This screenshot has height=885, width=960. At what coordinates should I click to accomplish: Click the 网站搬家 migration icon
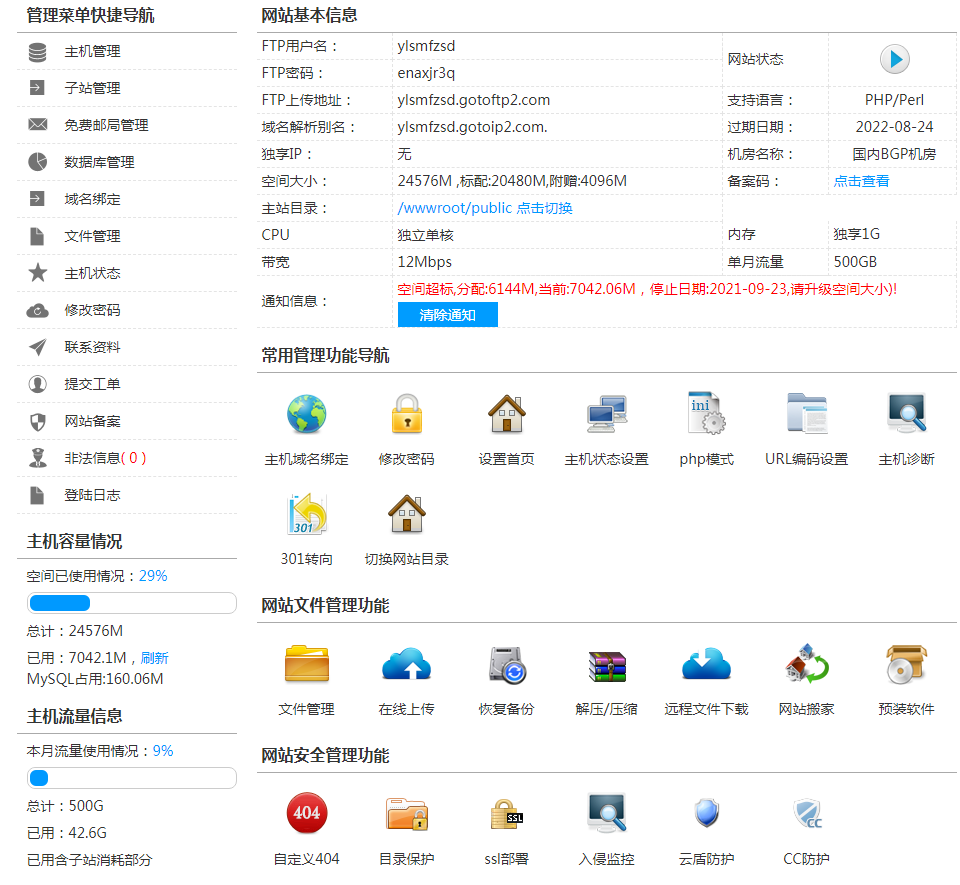coord(806,664)
